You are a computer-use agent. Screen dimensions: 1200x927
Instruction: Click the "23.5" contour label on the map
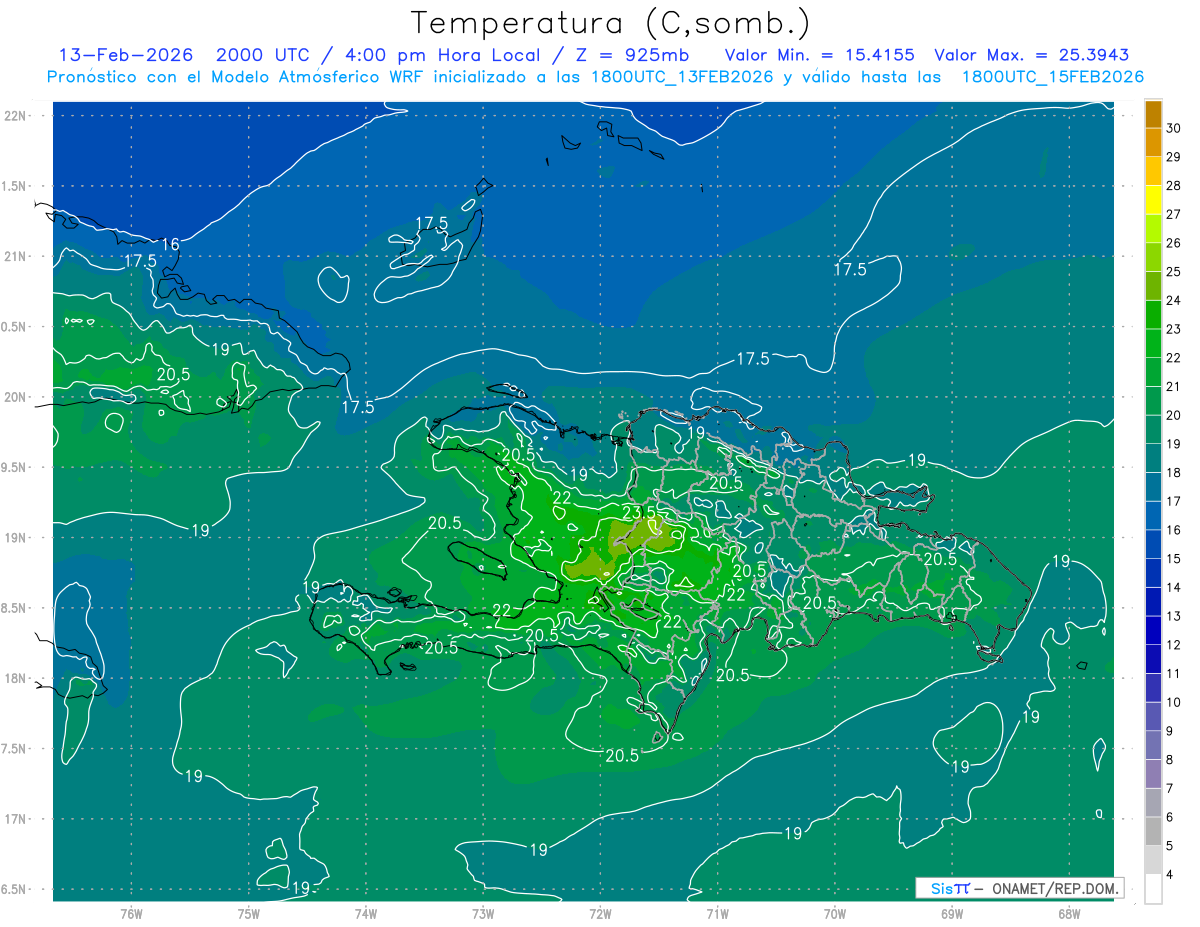[639, 511]
